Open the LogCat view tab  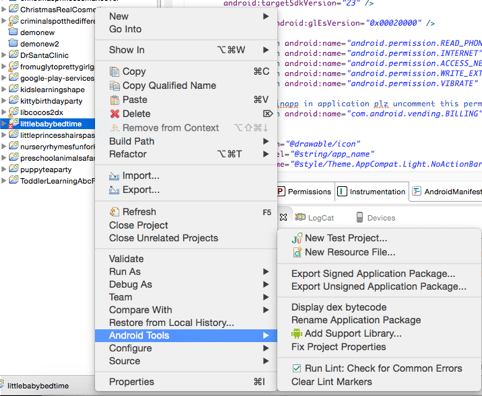314,218
